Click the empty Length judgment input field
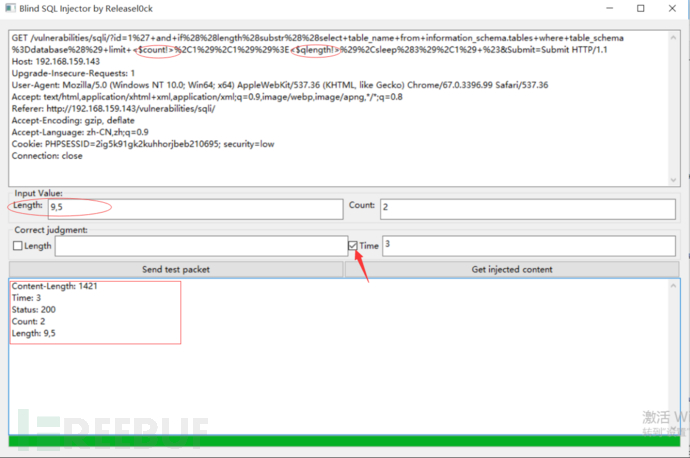Image resolution: width=690 pixels, height=458 pixels. point(202,246)
